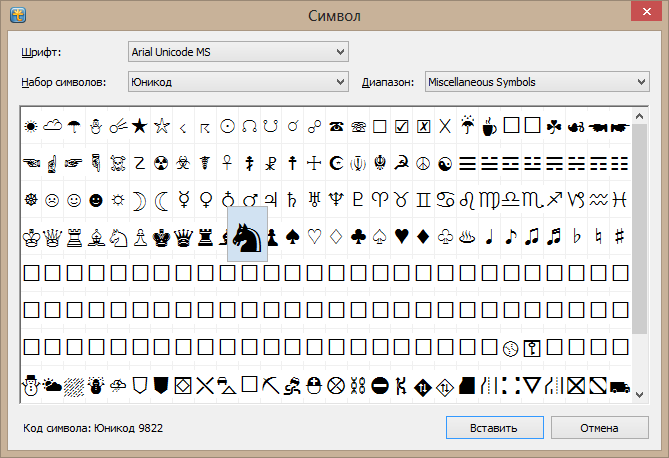The image size is (669, 458).
Task: Choose the black spade suit symbol
Action: 293,236
